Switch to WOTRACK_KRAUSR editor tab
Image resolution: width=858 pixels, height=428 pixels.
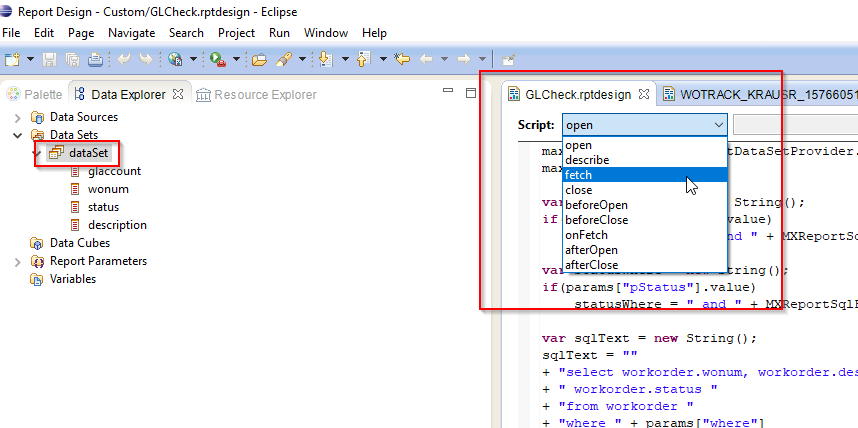pos(758,95)
